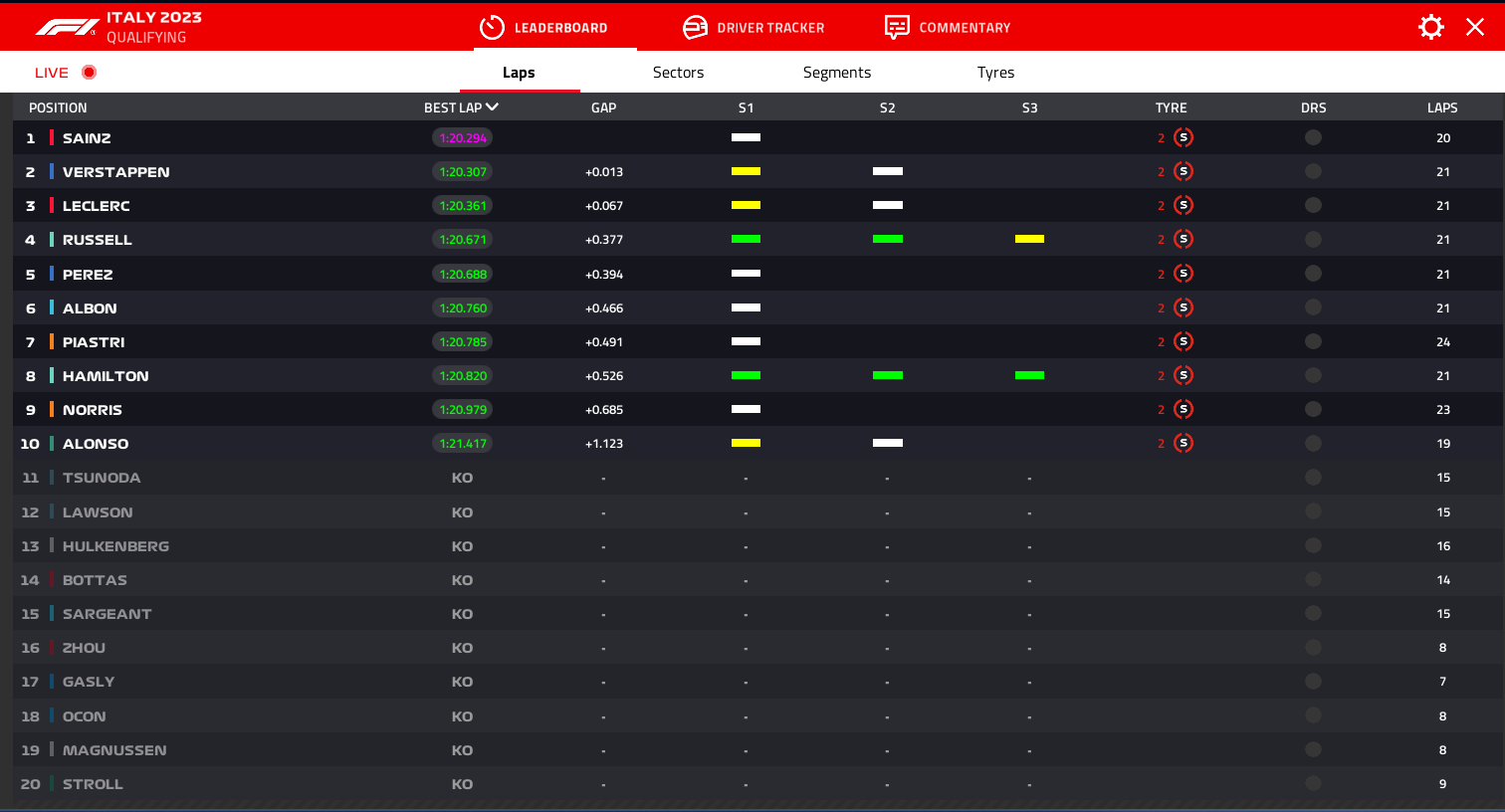Image resolution: width=1505 pixels, height=812 pixels.
Task: Click Norris's soft tyre icon
Action: 1183,409
